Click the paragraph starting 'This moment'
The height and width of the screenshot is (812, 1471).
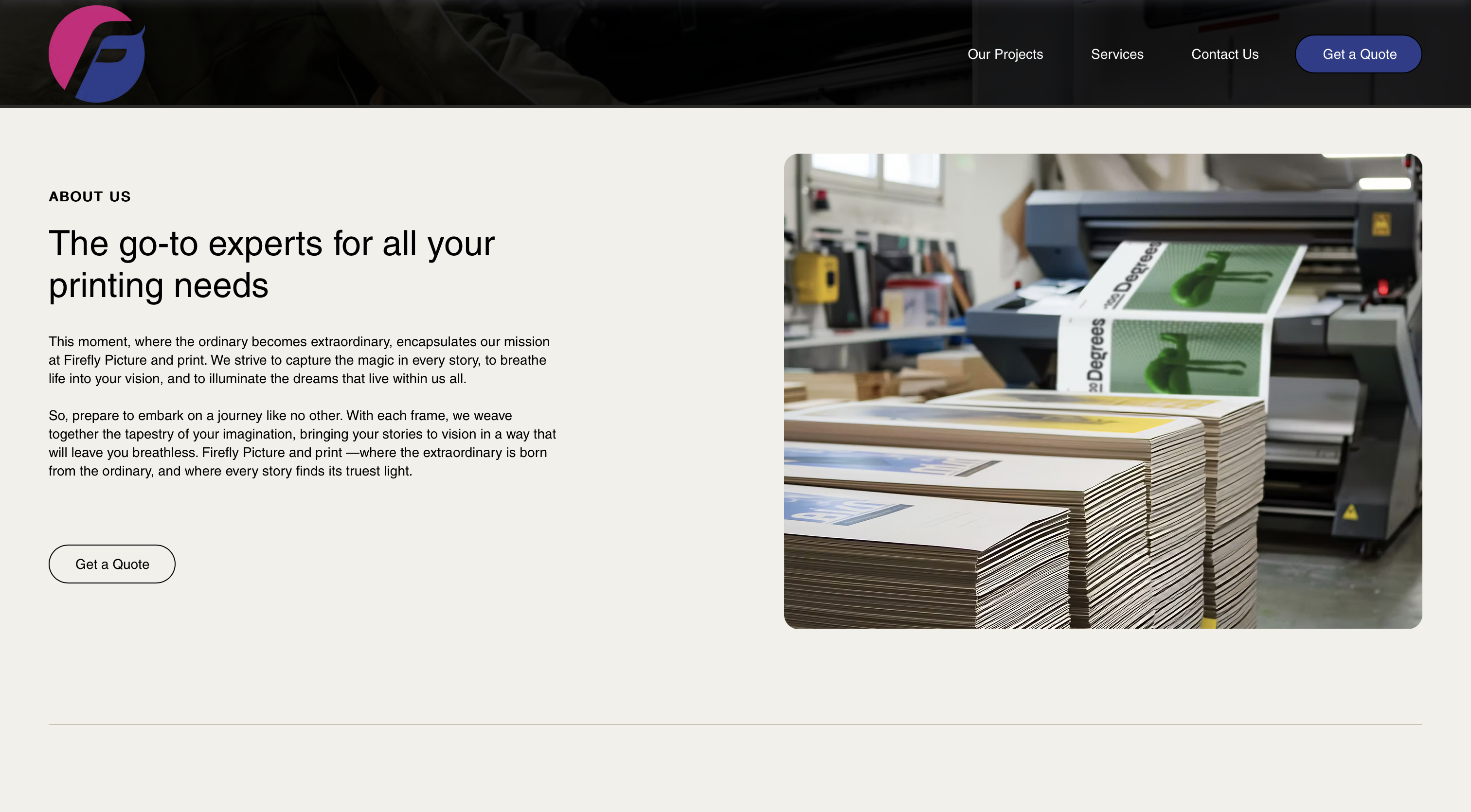300,360
